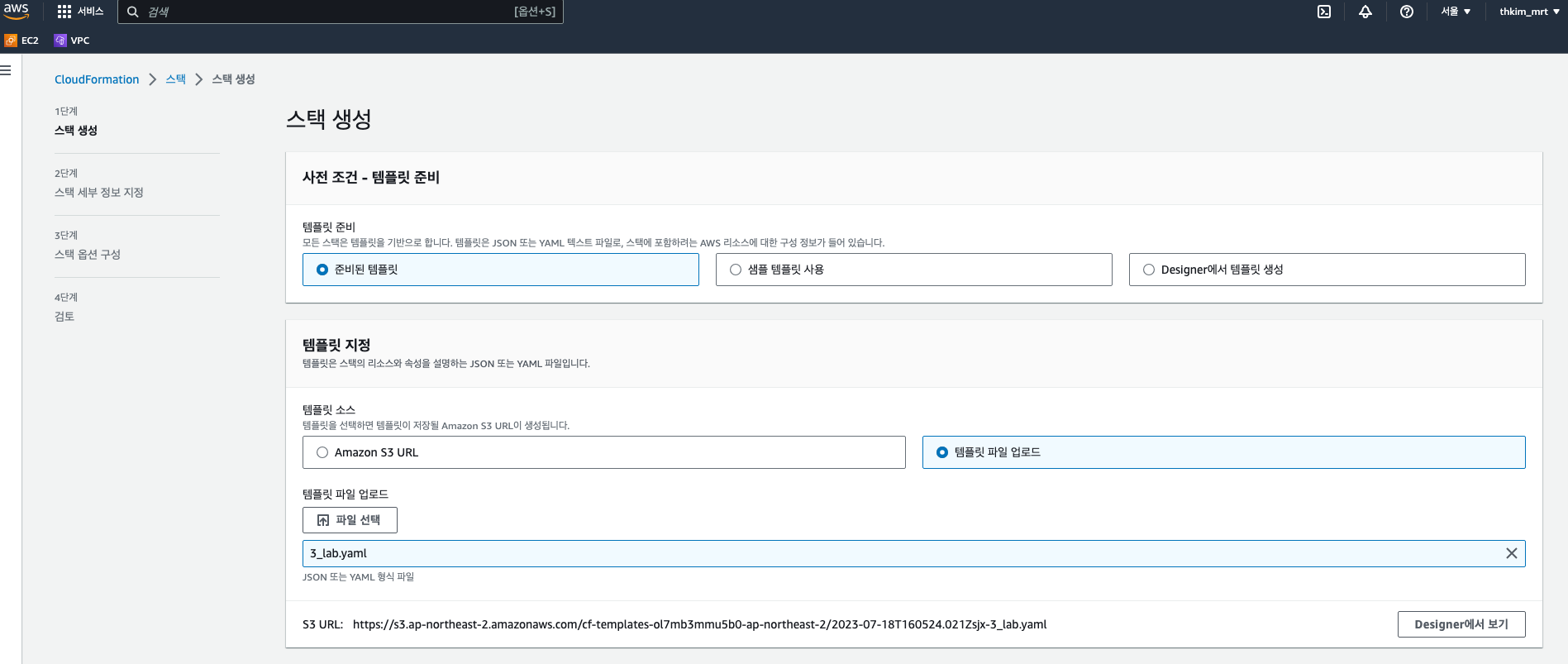The height and width of the screenshot is (664, 1568).
Task: Select 샘플 템플릿 사용 radio option
Action: point(914,270)
